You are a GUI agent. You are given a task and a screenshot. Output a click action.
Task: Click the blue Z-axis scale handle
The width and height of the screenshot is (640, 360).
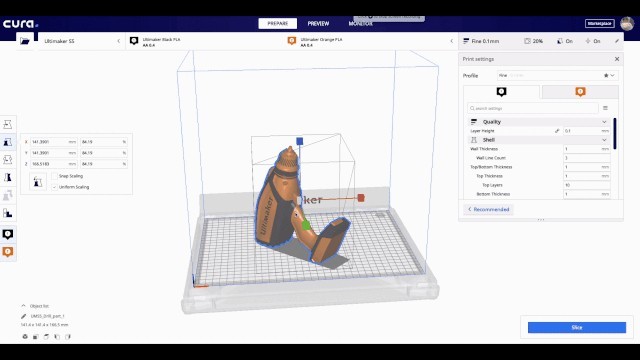(x=300, y=141)
